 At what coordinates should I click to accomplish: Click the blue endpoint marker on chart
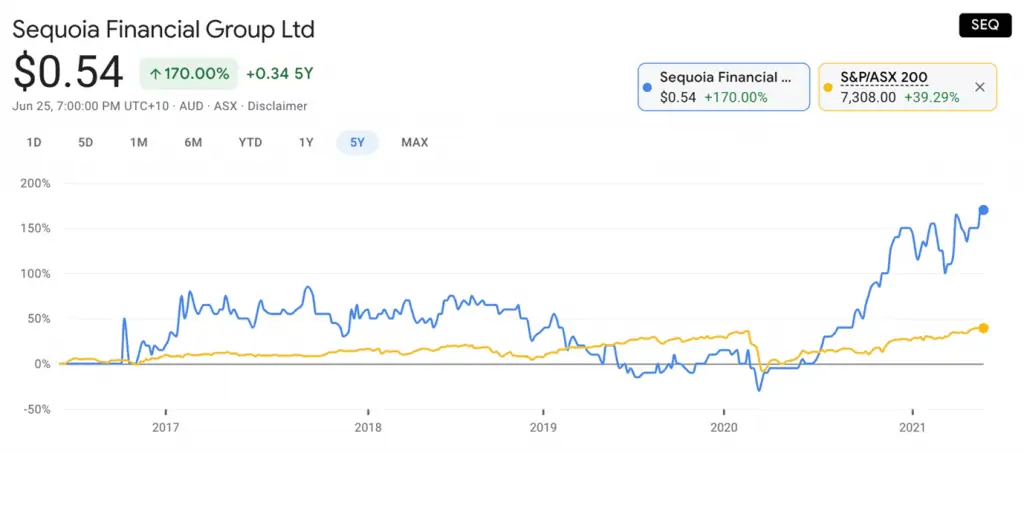point(983,210)
